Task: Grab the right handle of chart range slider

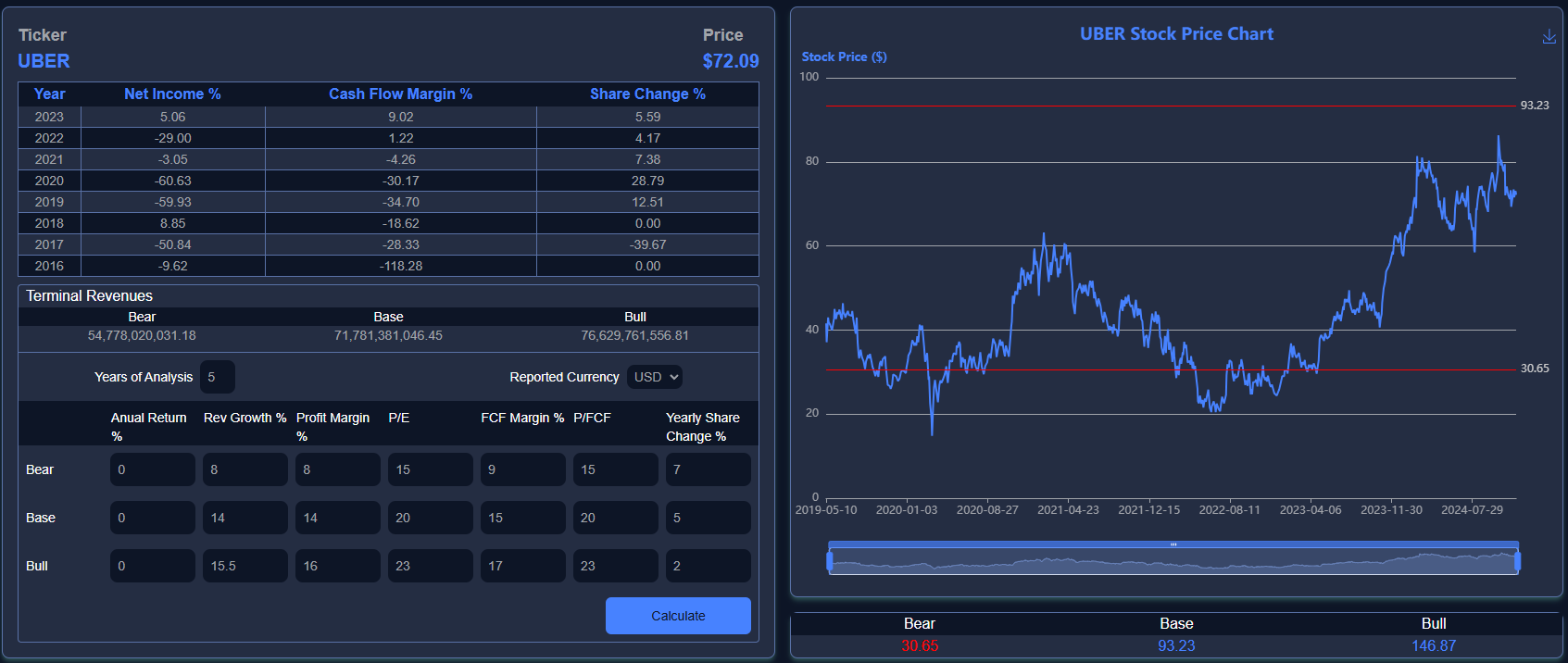Action: (1517, 561)
